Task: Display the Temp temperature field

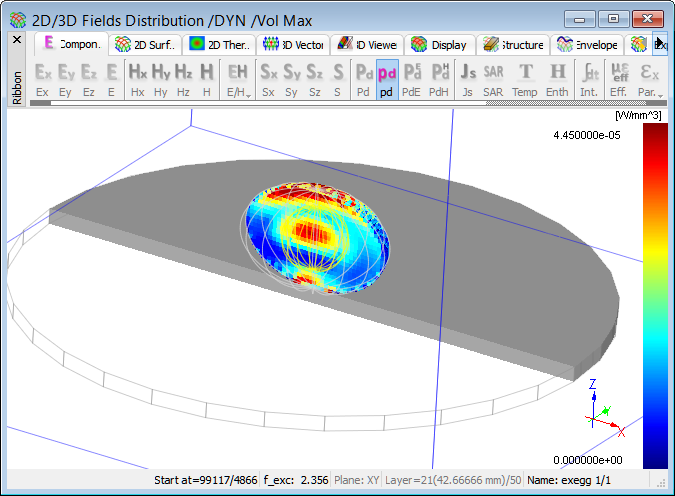Action: point(525,78)
